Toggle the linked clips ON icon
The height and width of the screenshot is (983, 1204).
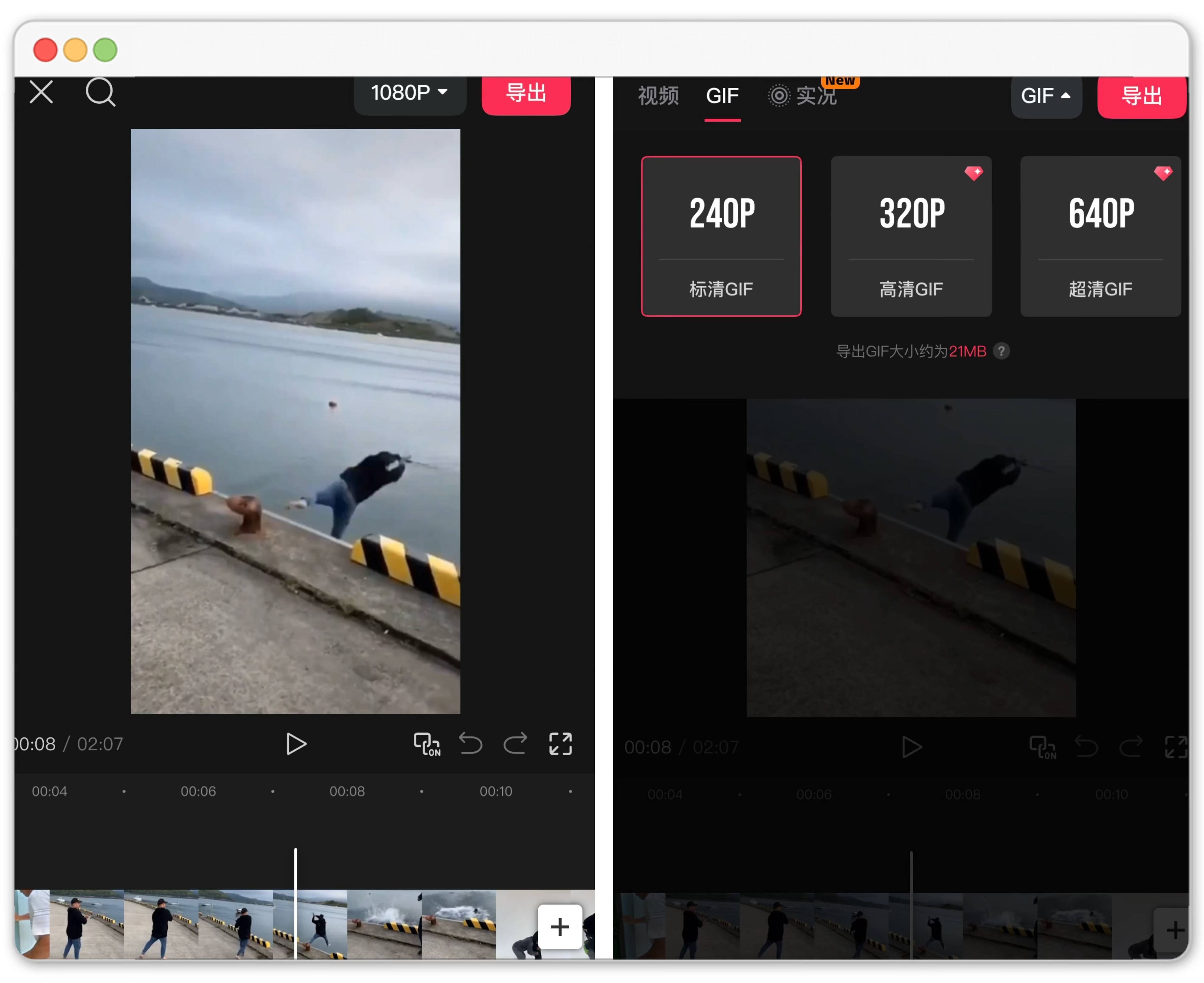pos(426,744)
